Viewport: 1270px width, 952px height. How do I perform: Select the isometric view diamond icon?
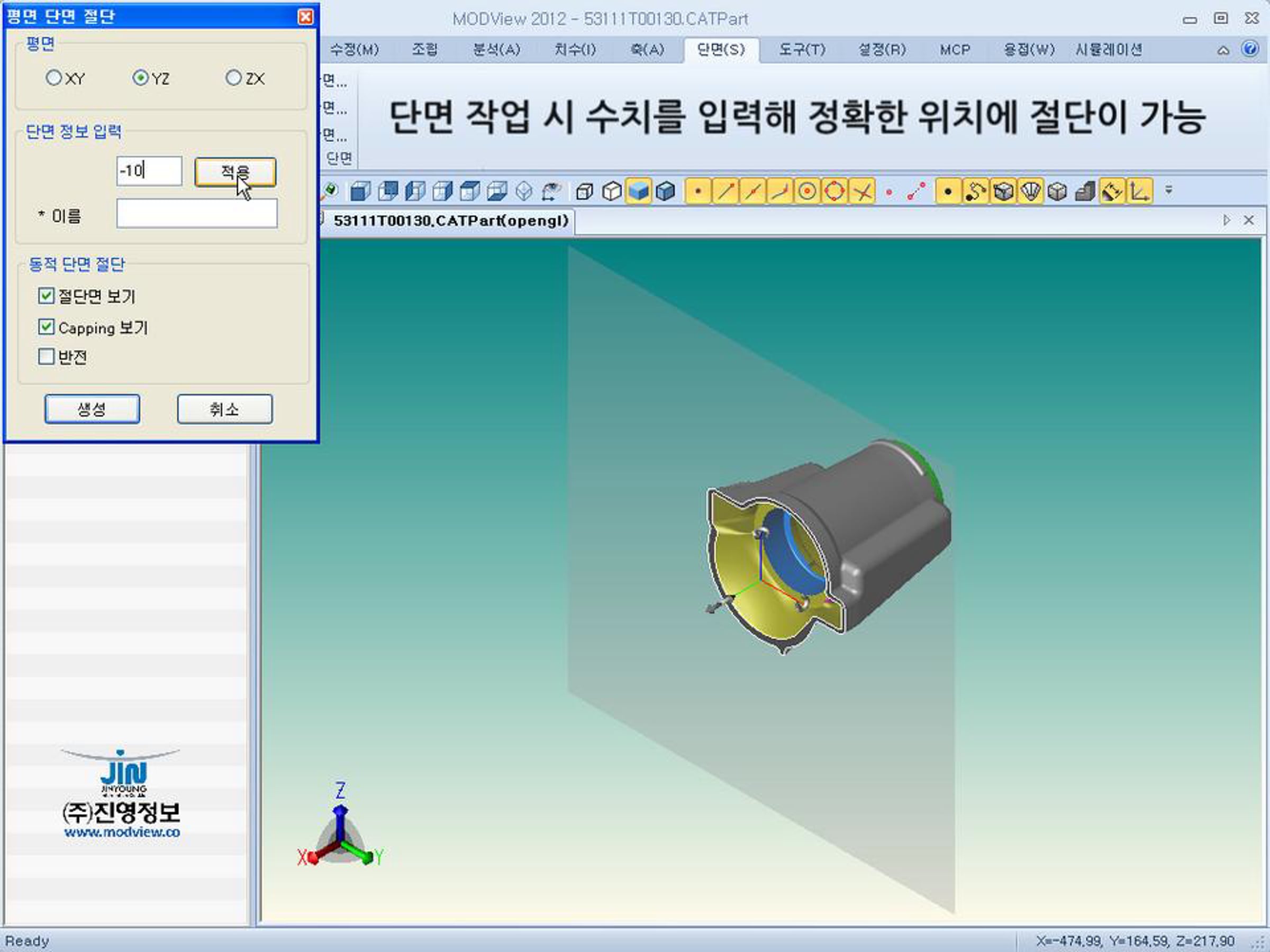[x=524, y=191]
